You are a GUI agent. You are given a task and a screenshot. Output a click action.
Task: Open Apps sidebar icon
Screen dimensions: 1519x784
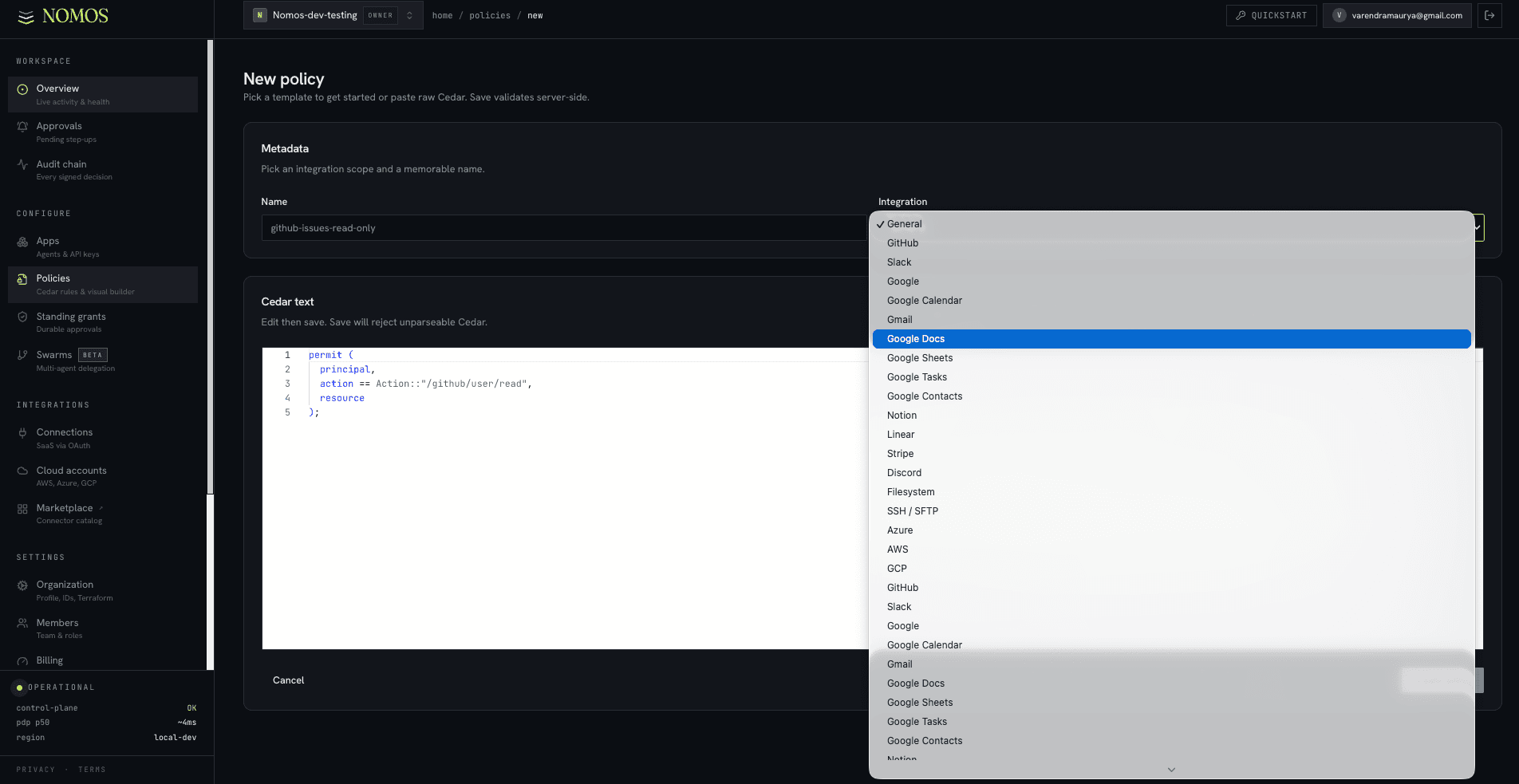pos(22,242)
